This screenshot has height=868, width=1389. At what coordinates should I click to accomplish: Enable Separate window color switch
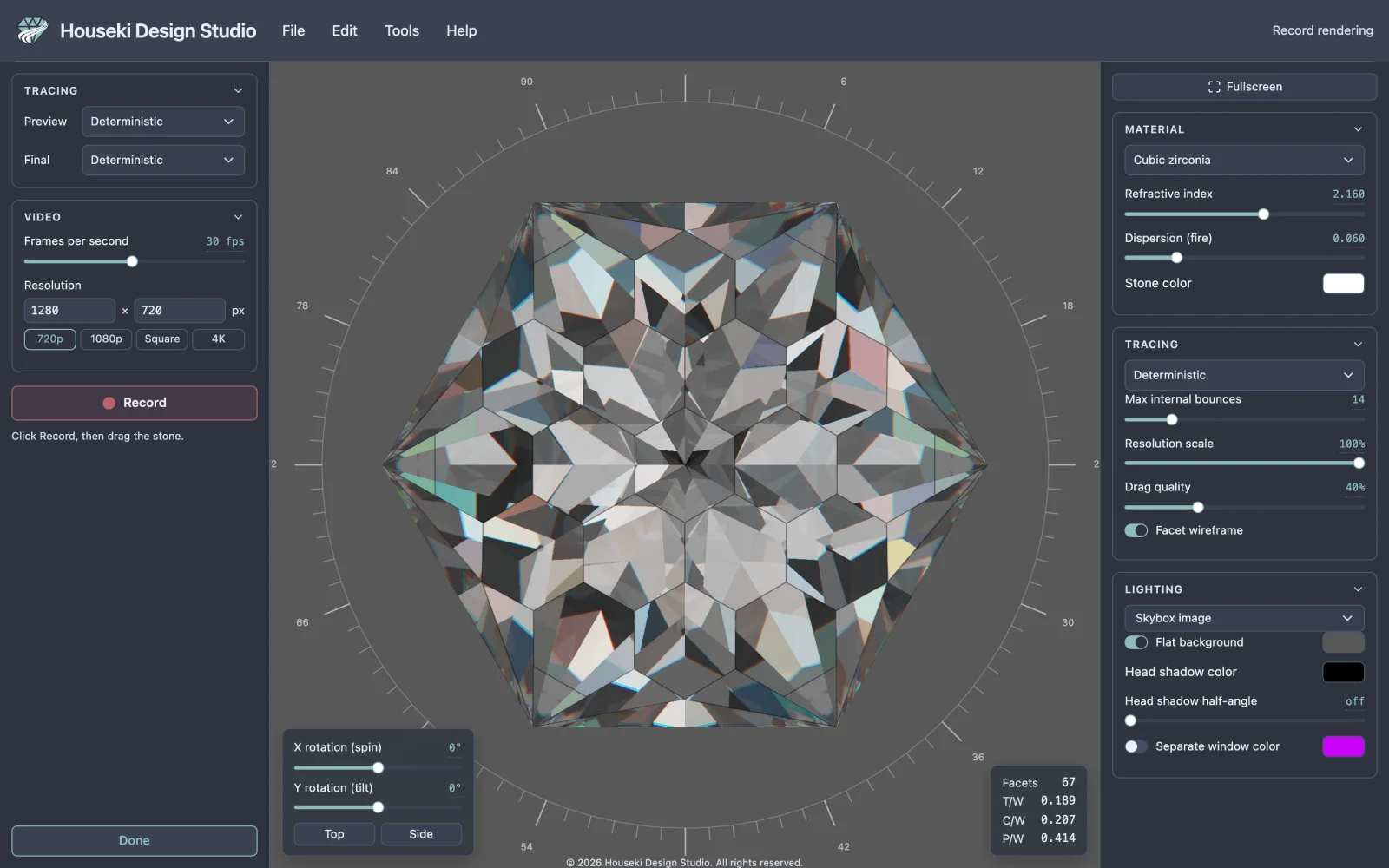click(x=1136, y=746)
